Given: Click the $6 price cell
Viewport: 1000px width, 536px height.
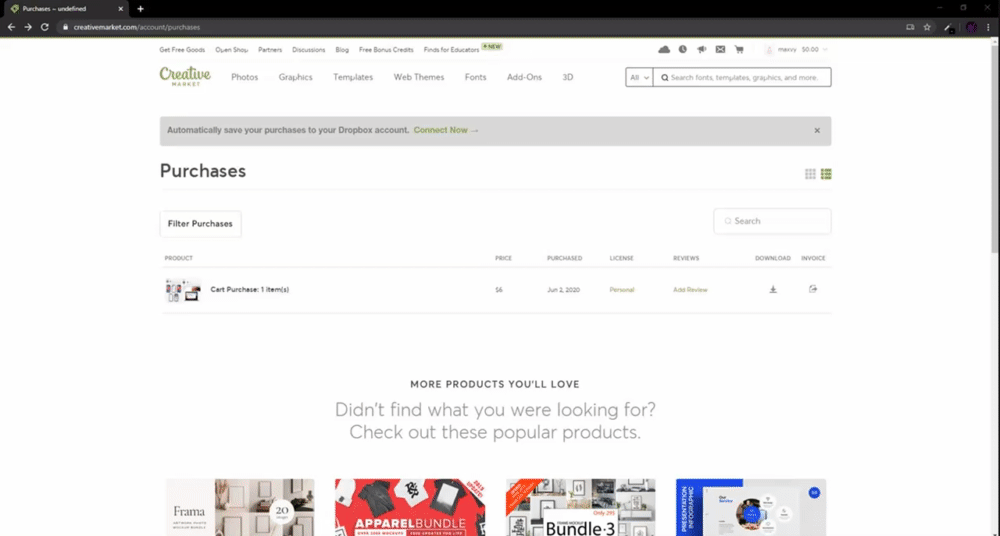Looking at the screenshot, I should 499,290.
